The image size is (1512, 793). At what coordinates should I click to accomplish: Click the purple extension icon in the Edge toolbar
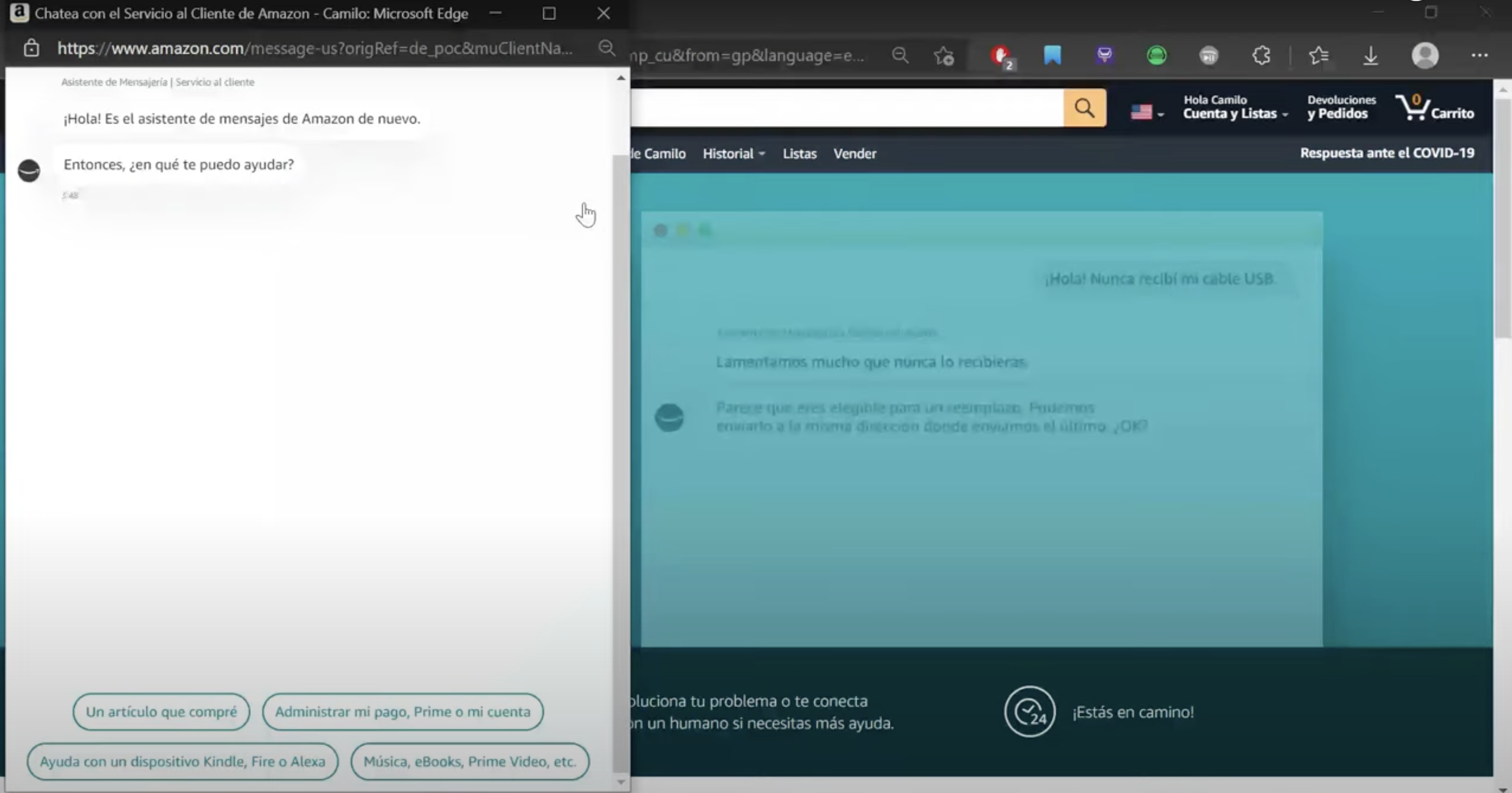(1105, 55)
